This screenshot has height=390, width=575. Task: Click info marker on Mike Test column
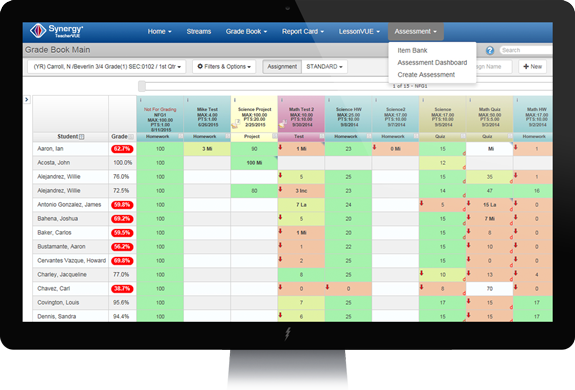(188, 100)
